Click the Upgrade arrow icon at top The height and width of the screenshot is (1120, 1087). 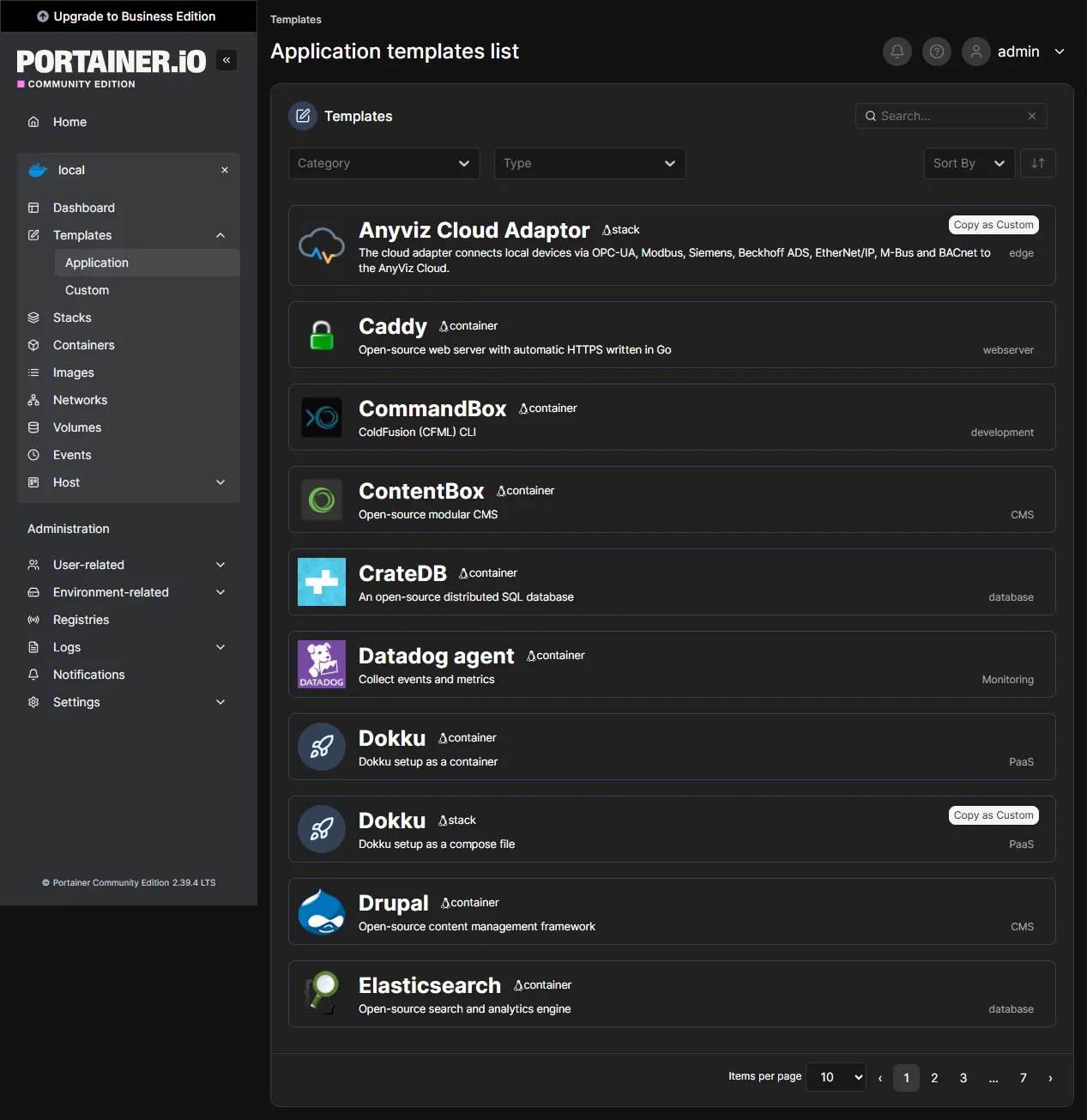(43, 16)
